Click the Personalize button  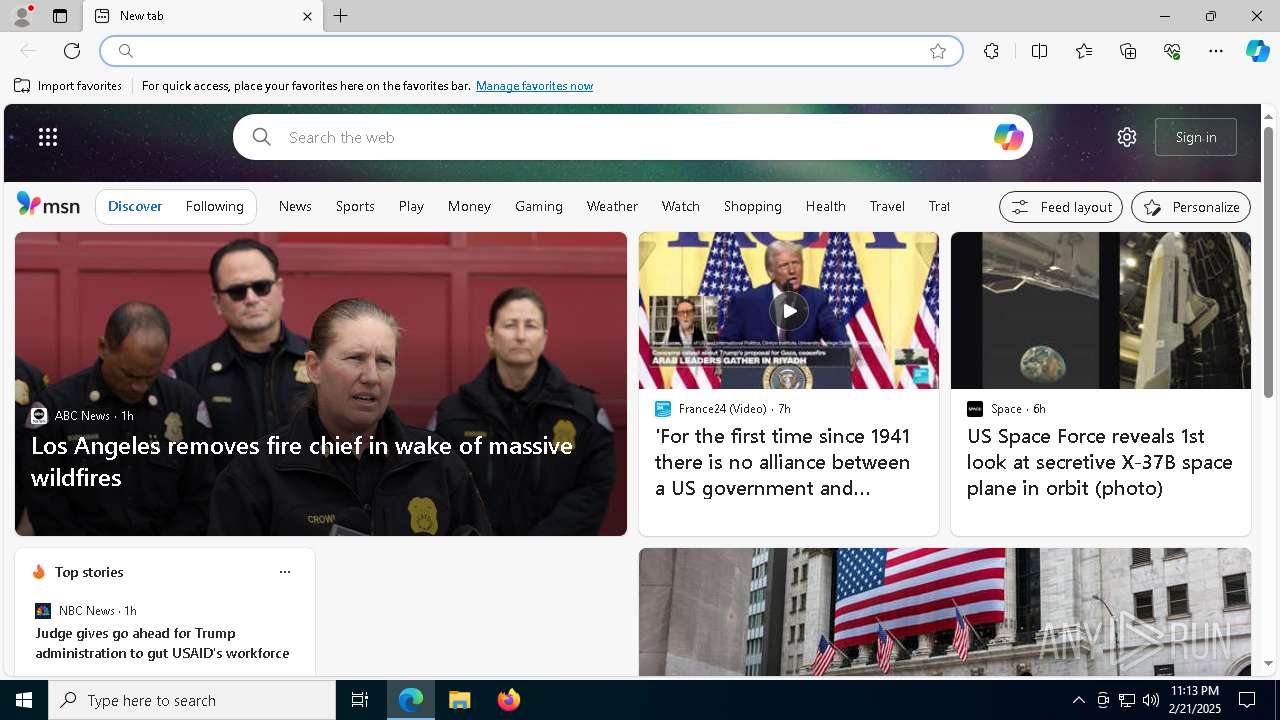(1190, 207)
